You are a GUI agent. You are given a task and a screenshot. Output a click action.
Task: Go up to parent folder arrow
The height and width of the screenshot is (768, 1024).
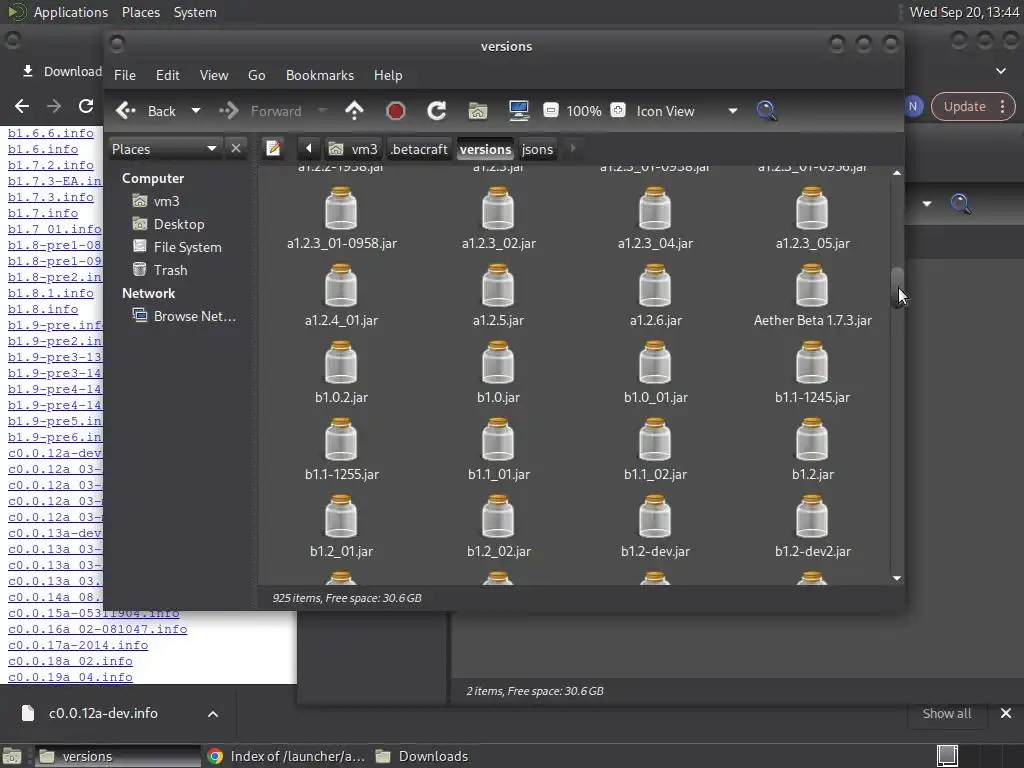click(x=354, y=110)
